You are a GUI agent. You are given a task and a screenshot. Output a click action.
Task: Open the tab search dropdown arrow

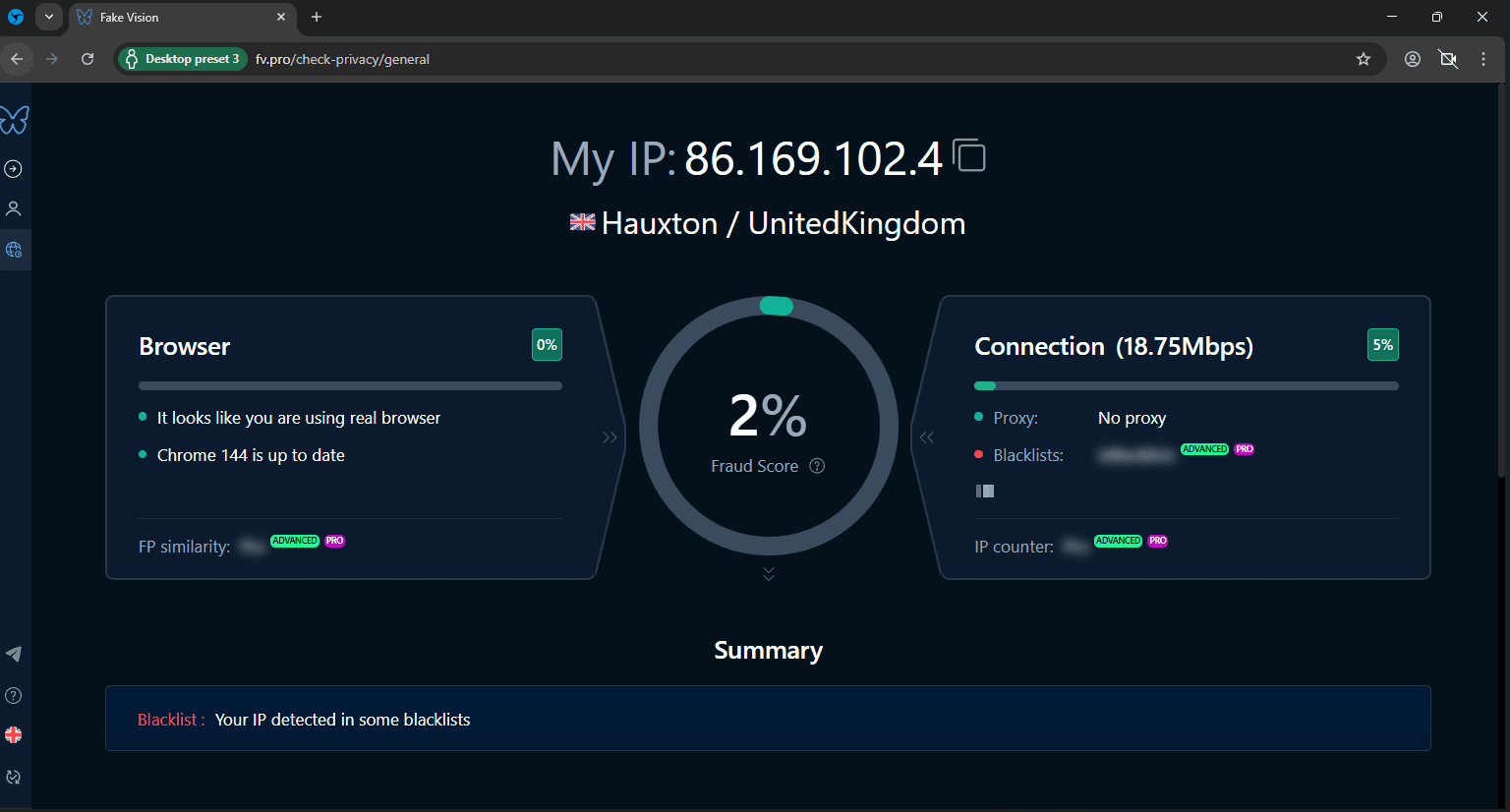pyautogui.click(x=49, y=17)
